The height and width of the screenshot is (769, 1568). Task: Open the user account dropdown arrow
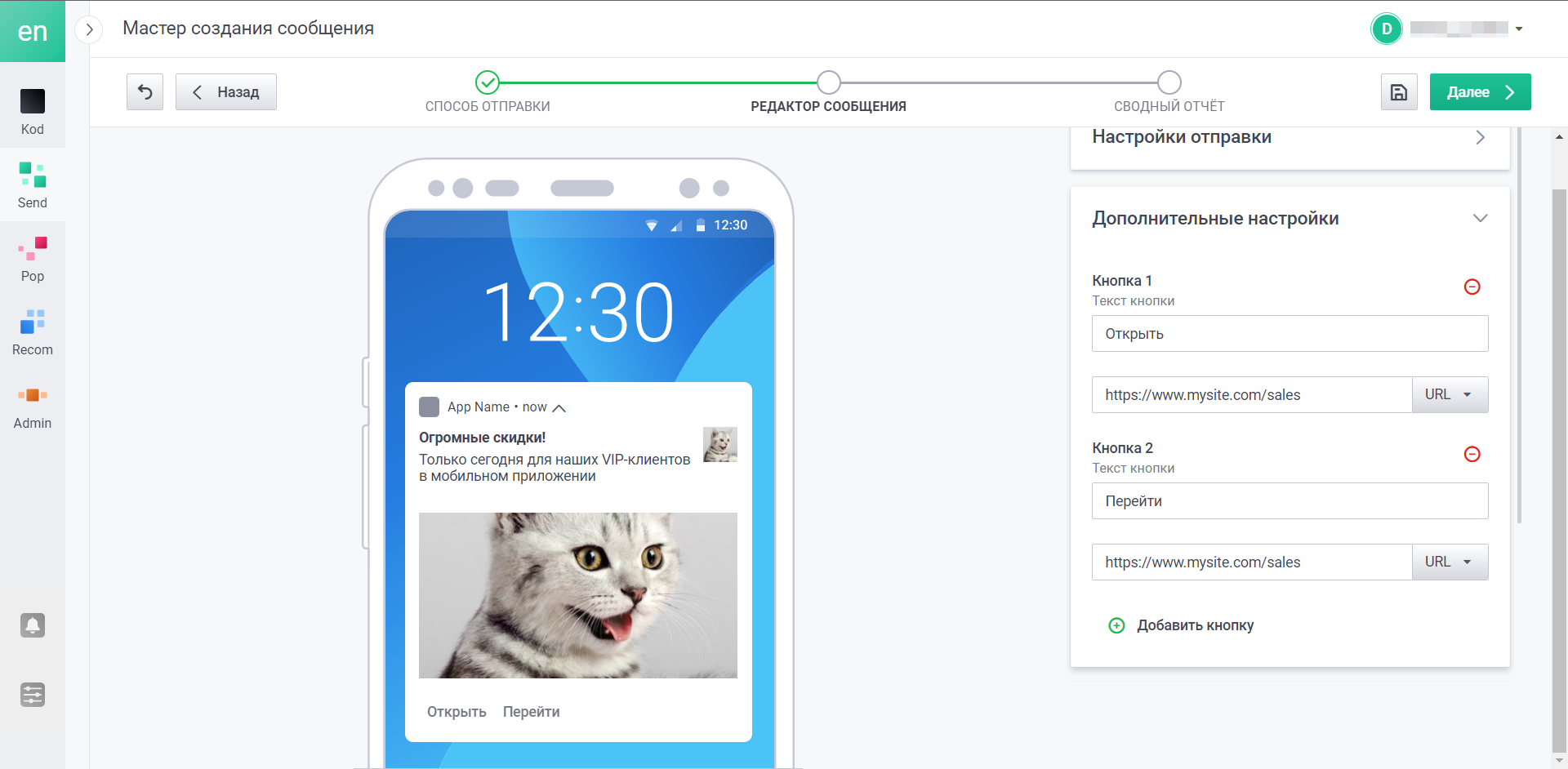pos(1519,29)
